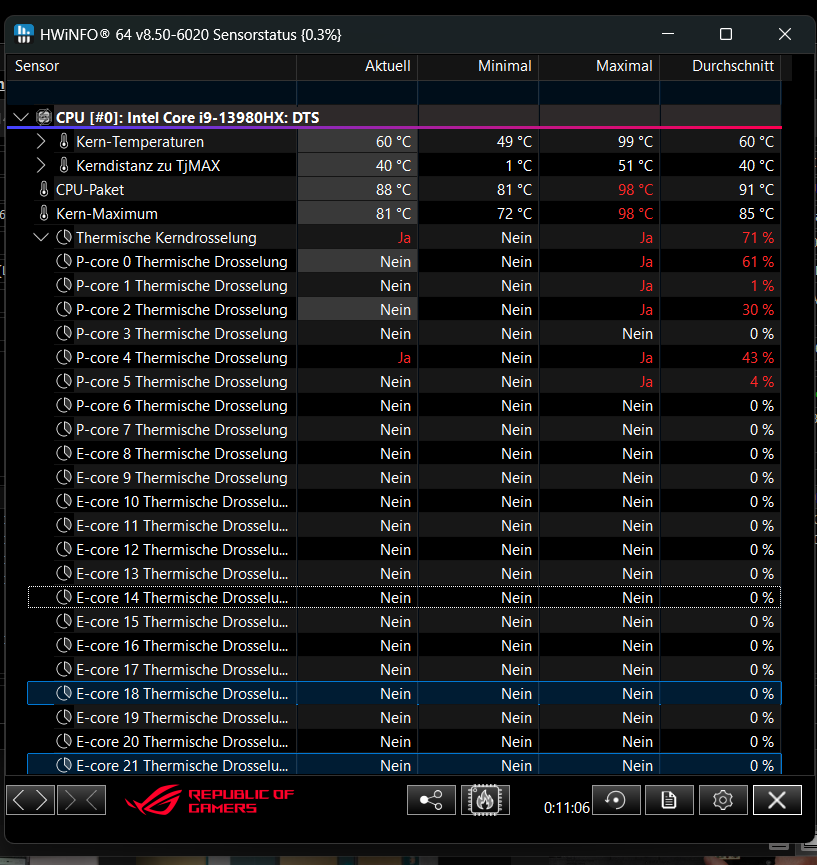This screenshot has width=817, height=865.
Task: Click CPU-Paket current value 88 °C
Action: pyautogui.click(x=393, y=190)
